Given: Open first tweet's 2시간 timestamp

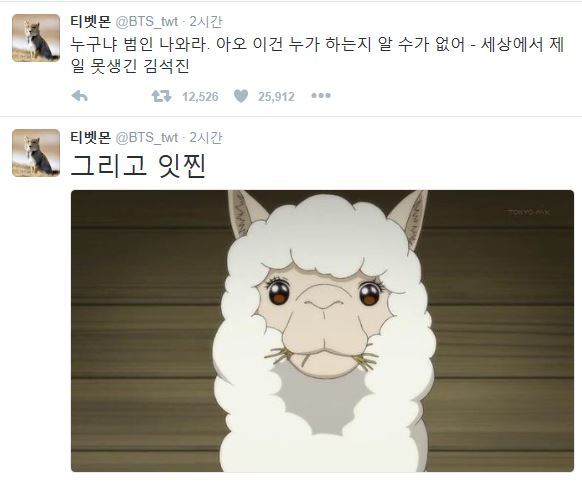Looking at the screenshot, I should pos(206,22).
